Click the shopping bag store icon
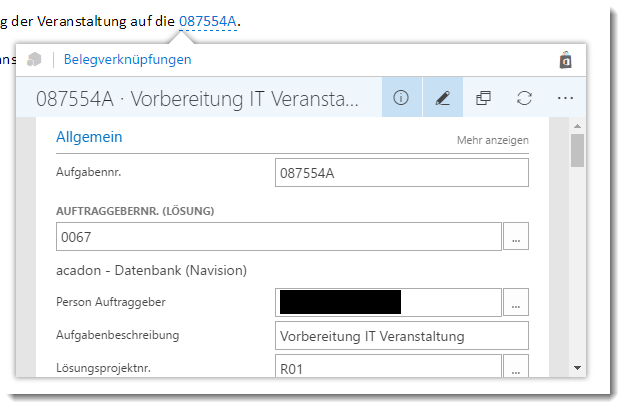Image resolution: width=625 pixels, height=409 pixels. click(566, 60)
